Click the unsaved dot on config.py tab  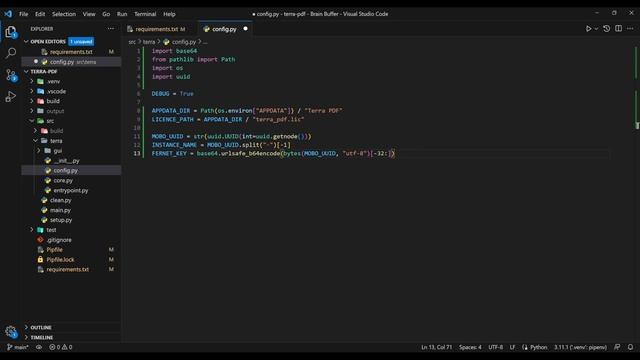245,29
